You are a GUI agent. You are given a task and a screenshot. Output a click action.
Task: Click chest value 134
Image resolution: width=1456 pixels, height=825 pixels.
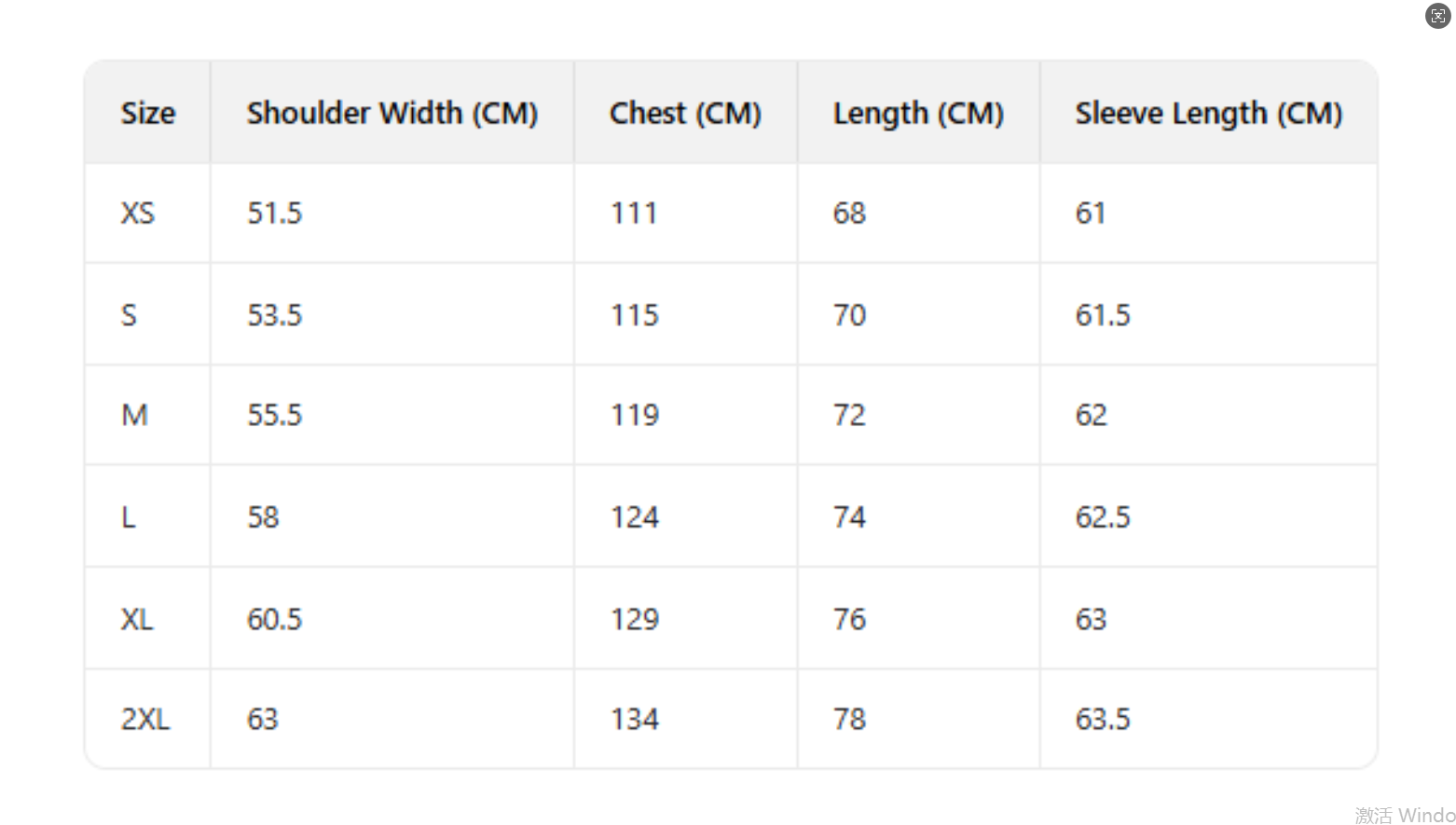click(x=635, y=719)
